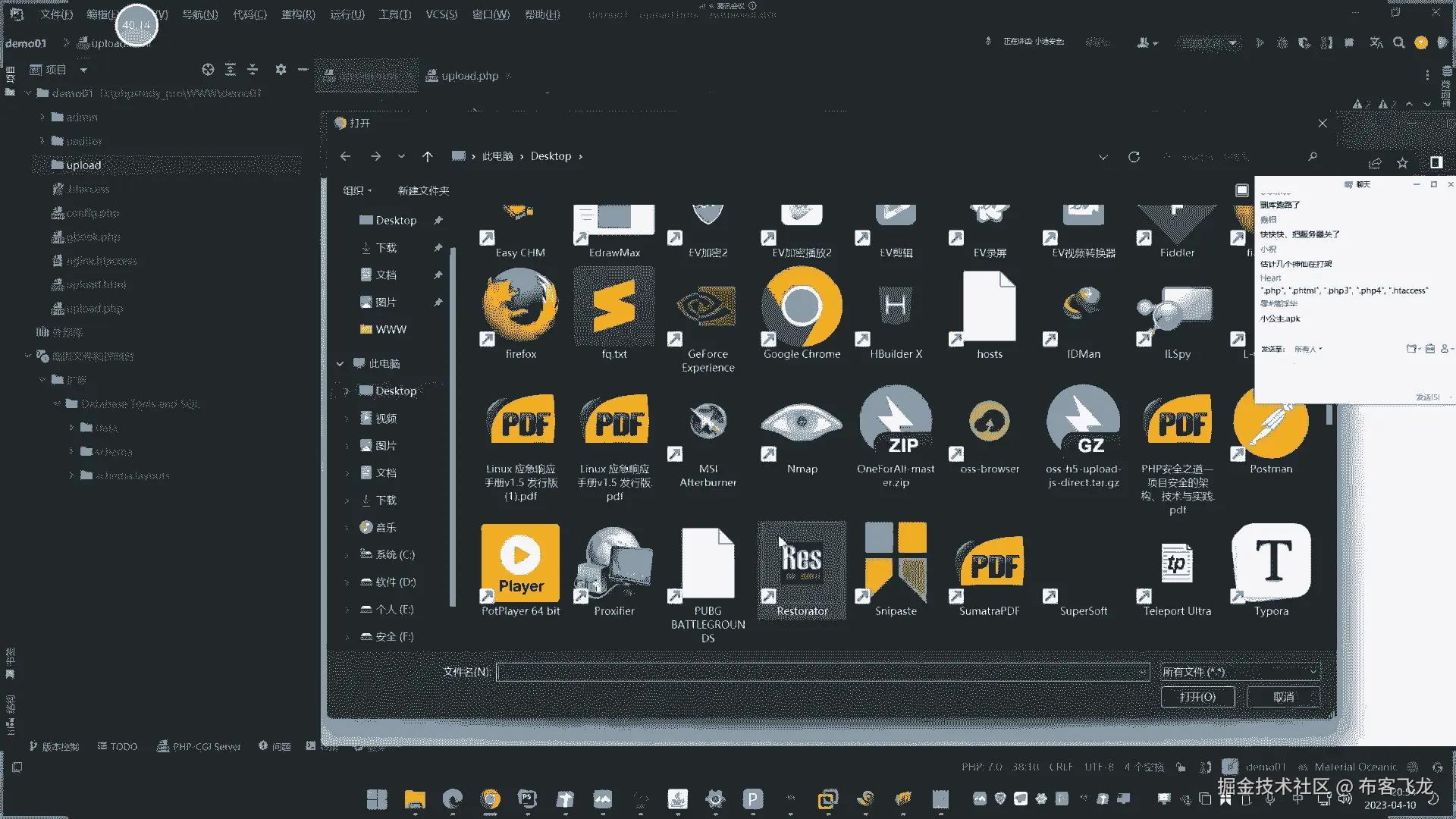The image size is (1456, 819).
Task: Click the 取消 cancel button
Action: 1283,697
